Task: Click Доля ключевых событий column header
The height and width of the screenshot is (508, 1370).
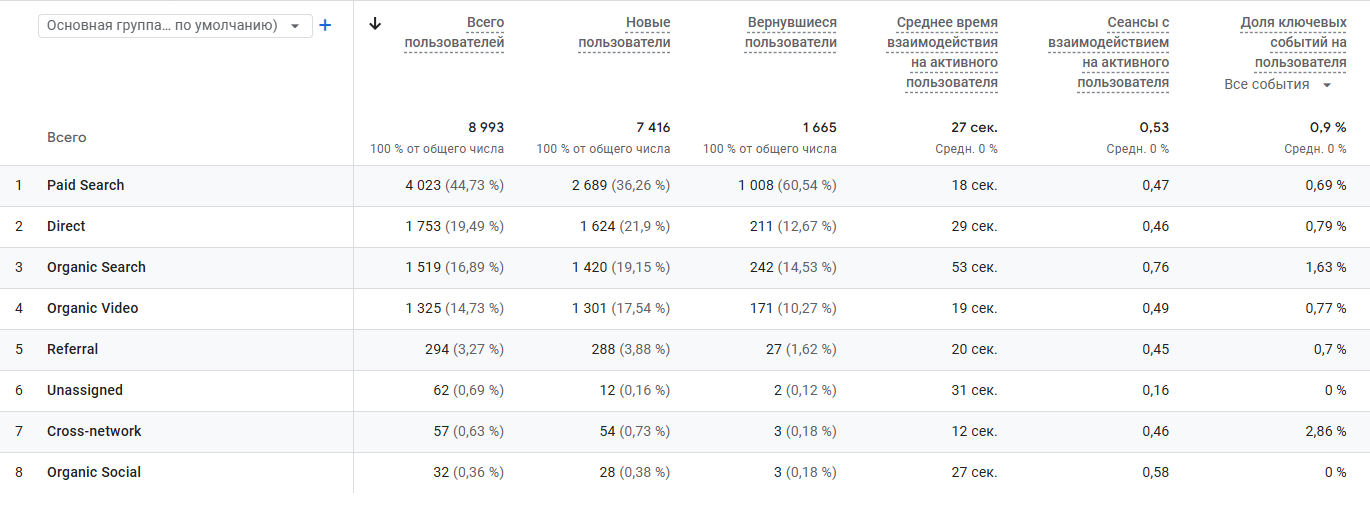Action: [x=1292, y=42]
